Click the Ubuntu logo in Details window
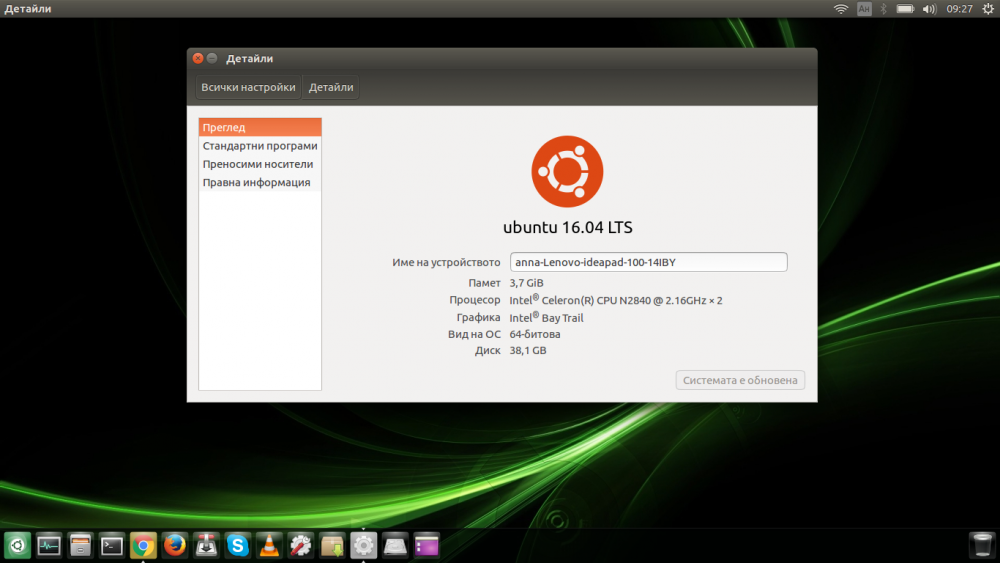 [x=567, y=172]
